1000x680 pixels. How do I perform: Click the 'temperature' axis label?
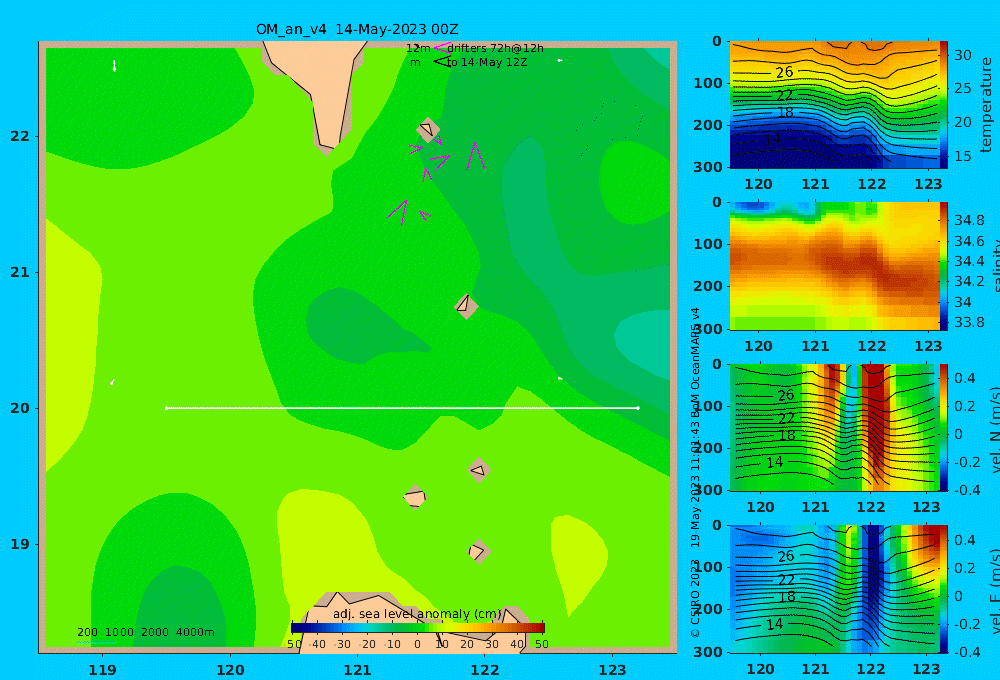(x=986, y=105)
